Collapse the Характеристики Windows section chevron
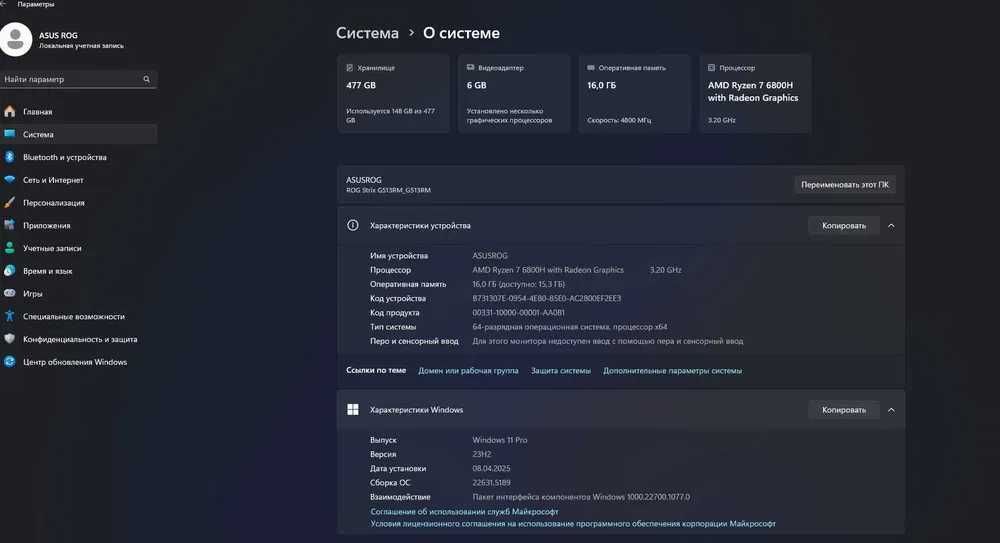The width and height of the screenshot is (1000, 543). (892, 410)
